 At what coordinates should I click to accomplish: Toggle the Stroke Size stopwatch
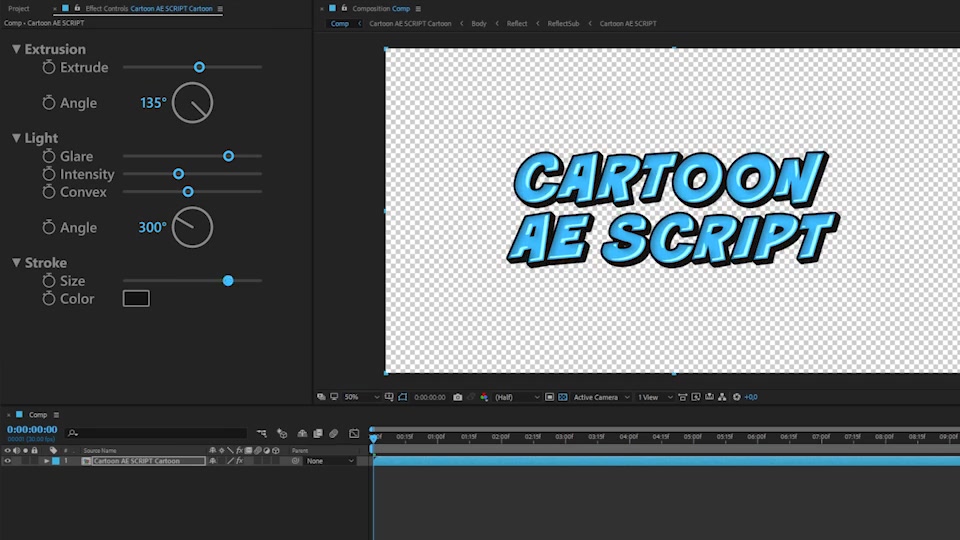pos(49,280)
